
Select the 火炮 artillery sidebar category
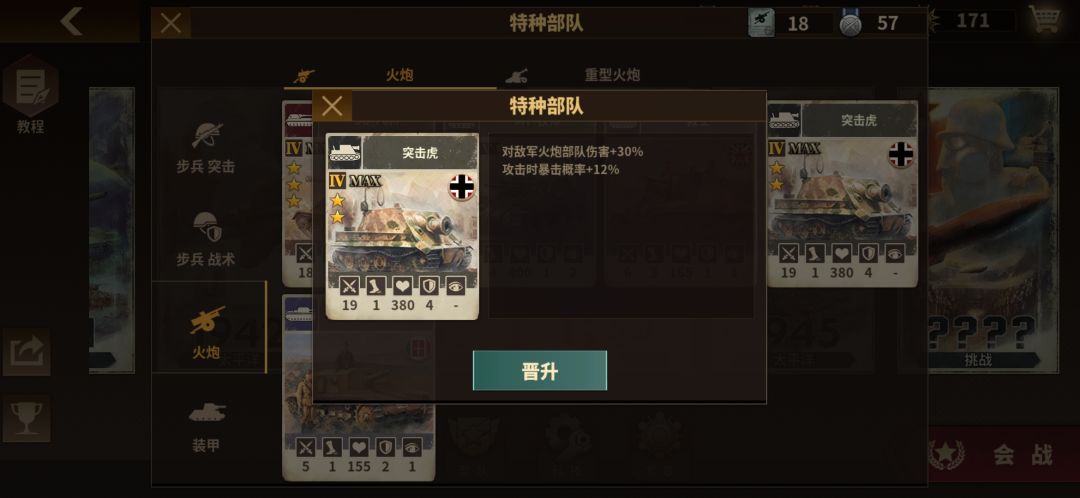pyautogui.click(x=206, y=332)
